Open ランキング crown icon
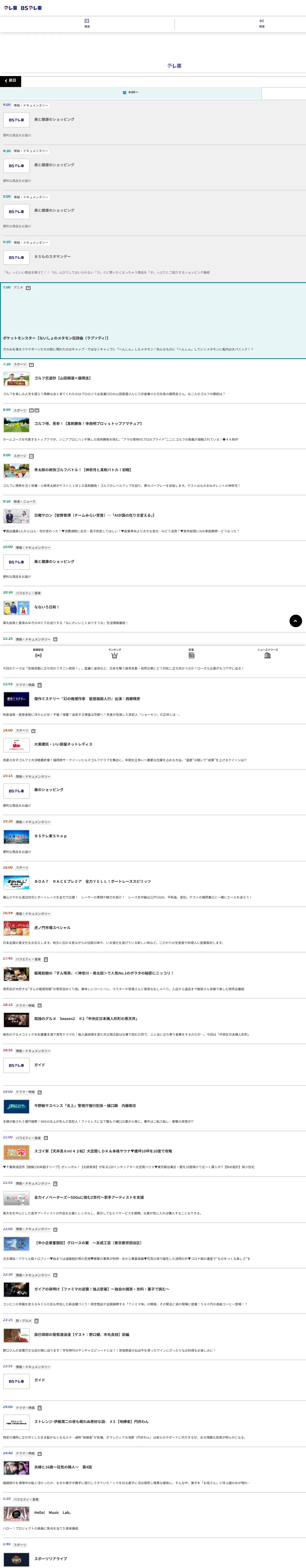 (115, 653)
